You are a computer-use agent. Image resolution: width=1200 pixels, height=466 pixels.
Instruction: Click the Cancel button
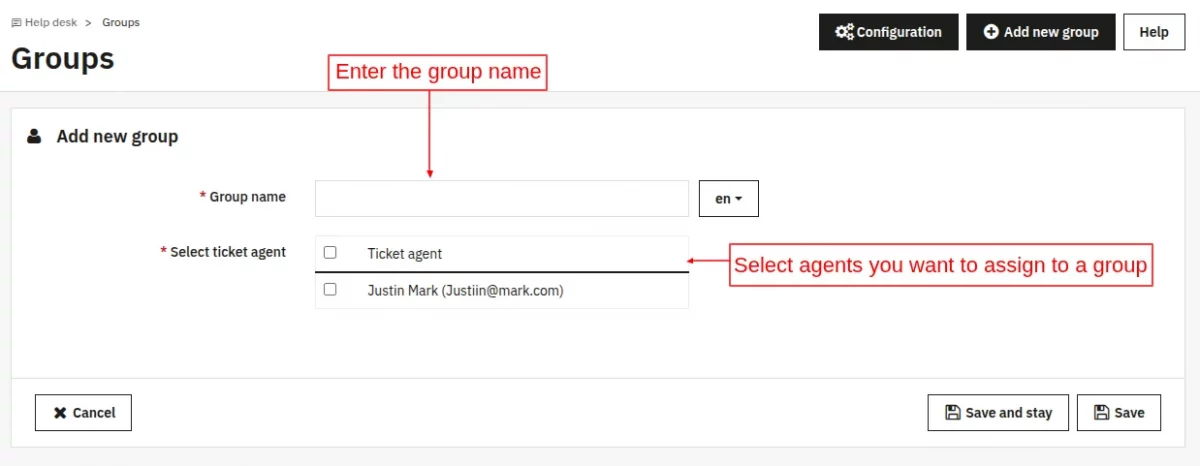[x=83, y=412]
